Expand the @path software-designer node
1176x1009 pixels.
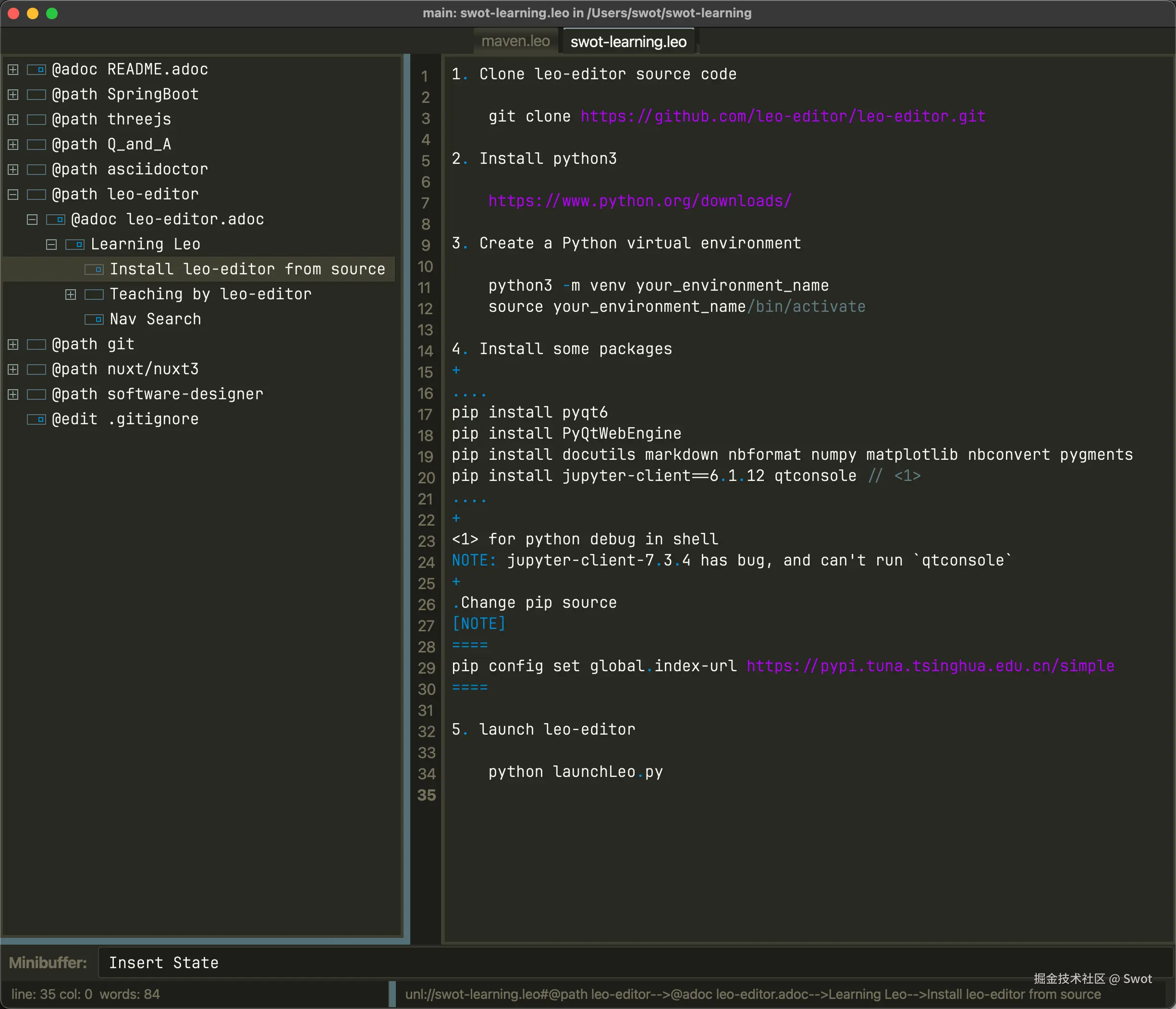(13, 394)
